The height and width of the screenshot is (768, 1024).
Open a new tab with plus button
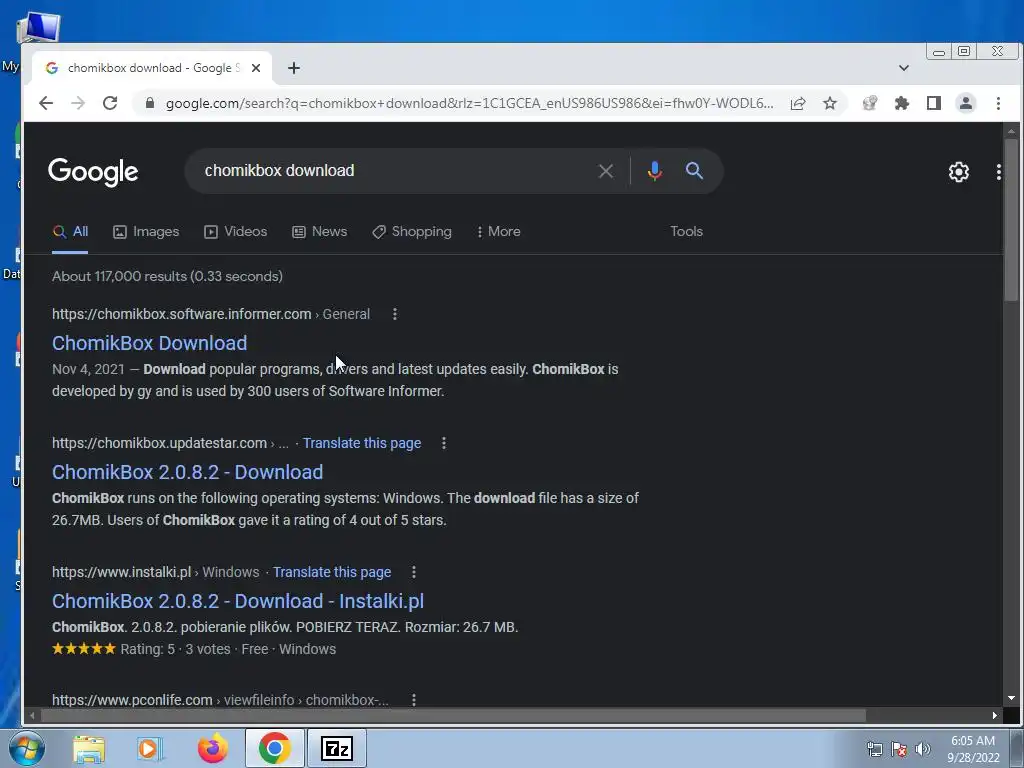[294, 68]
